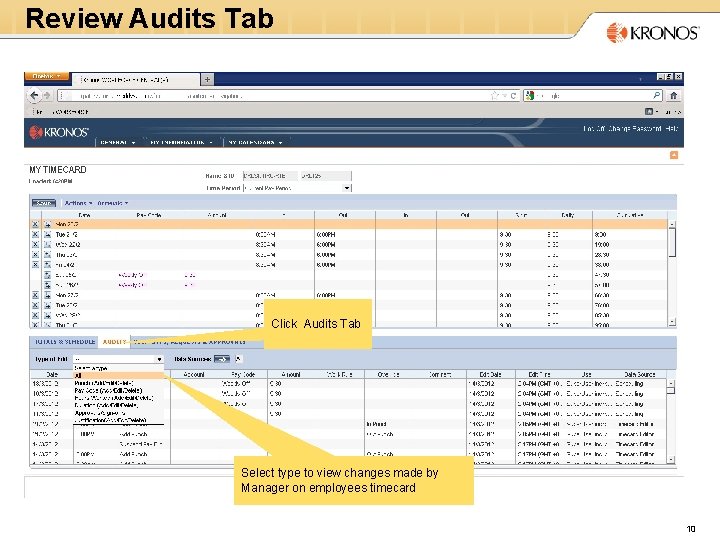The height and width of the screenshot is (540, 720).
Task: Select the Kronos browser tab
Action: 135,79
